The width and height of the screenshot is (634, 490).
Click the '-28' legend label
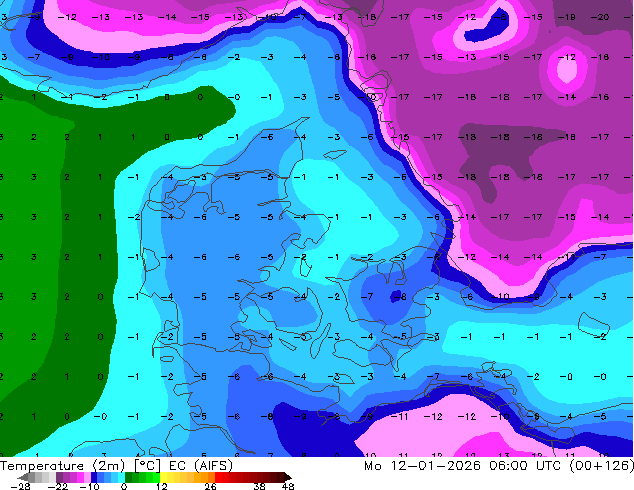coord(20,486)
